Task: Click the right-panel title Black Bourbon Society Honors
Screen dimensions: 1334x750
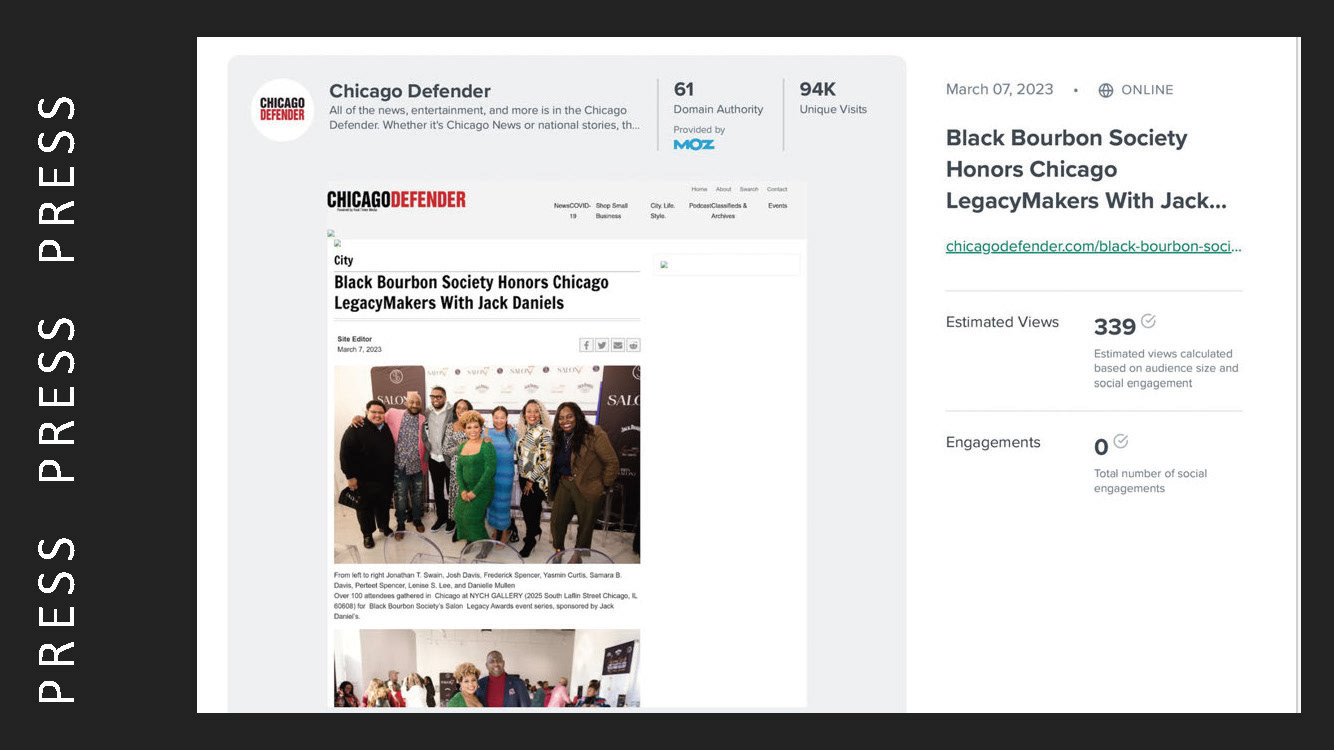Action: pyautogui.click(x=1086, y=170)
